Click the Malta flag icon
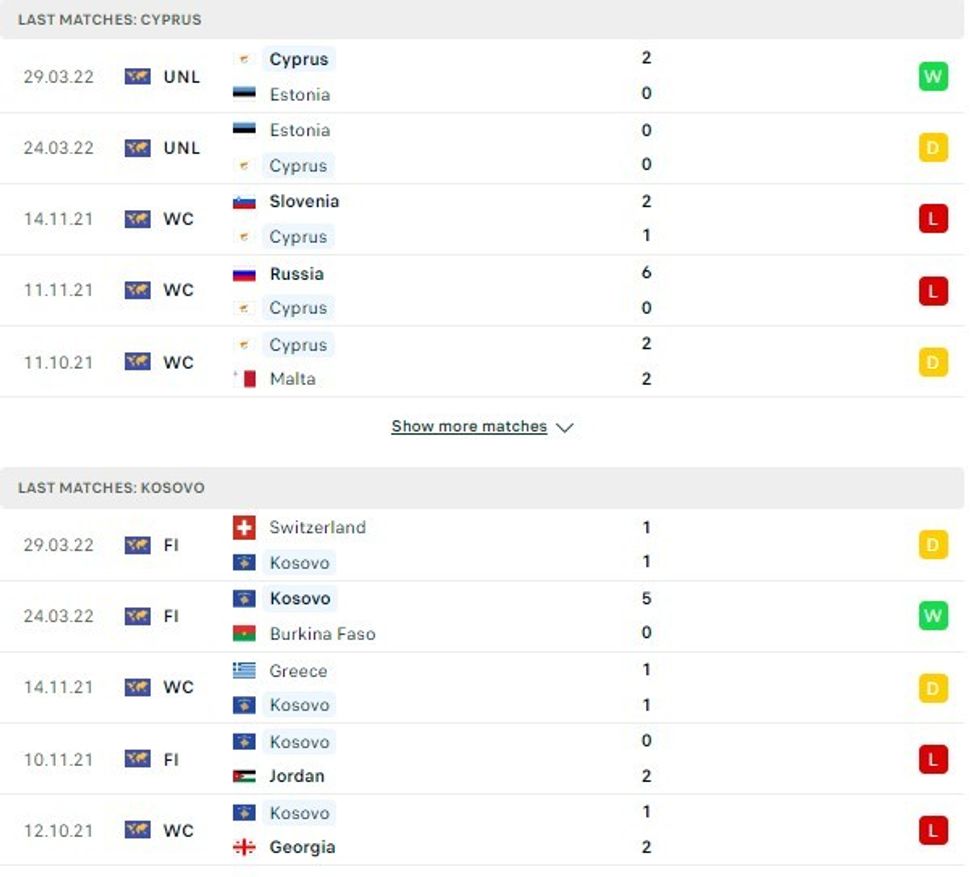The width and height of the screenshot is (980, 877). [244, 379]
